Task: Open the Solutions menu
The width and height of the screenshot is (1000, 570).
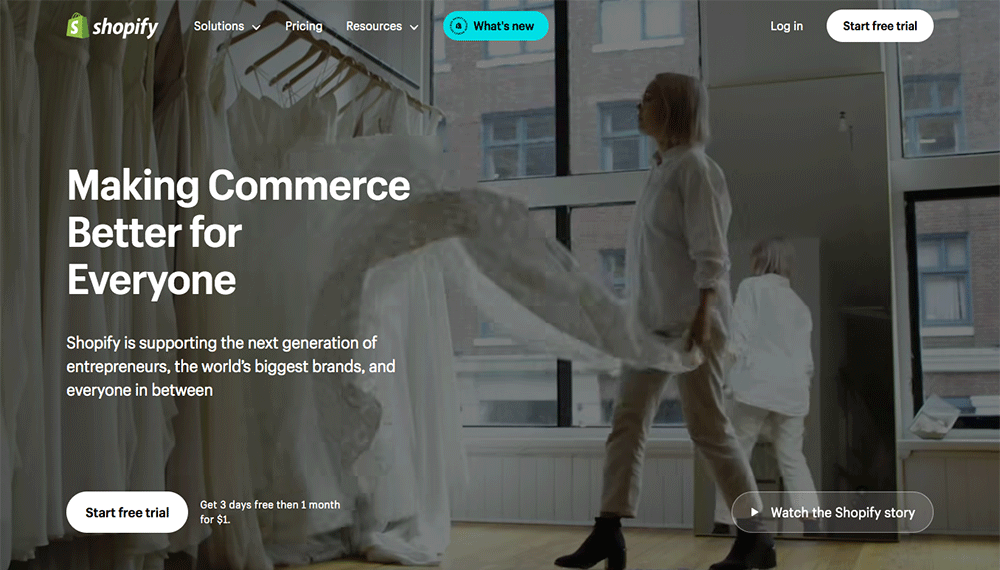Action: point(219,26)
